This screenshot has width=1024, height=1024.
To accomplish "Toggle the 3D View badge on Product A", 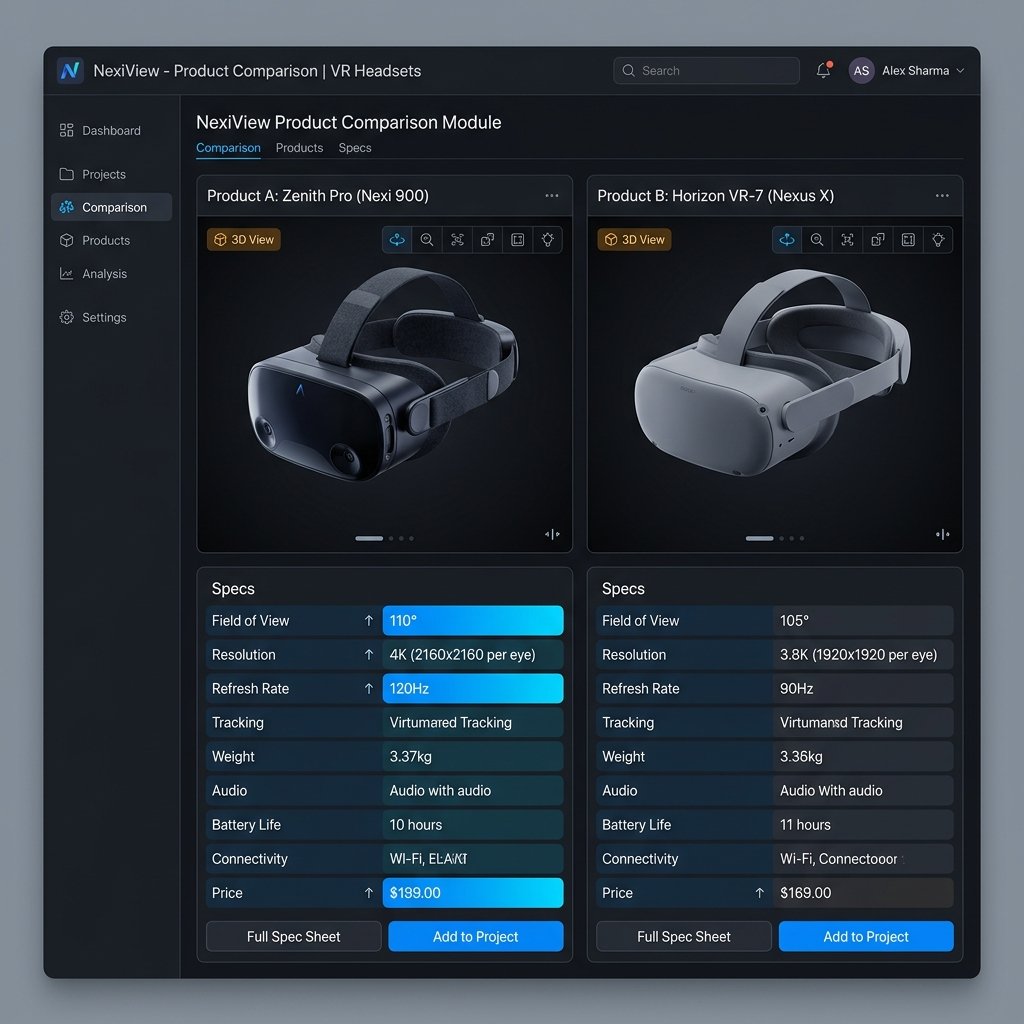I will (244, 240).
